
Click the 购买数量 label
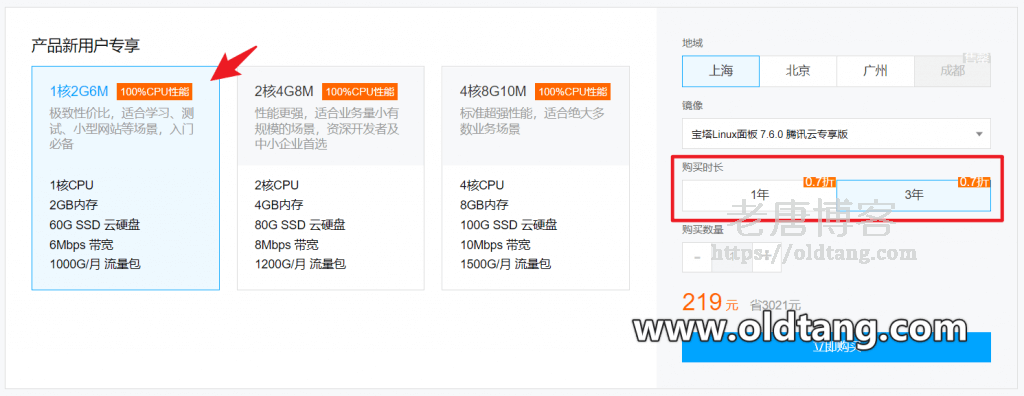[x=703, y=229]
